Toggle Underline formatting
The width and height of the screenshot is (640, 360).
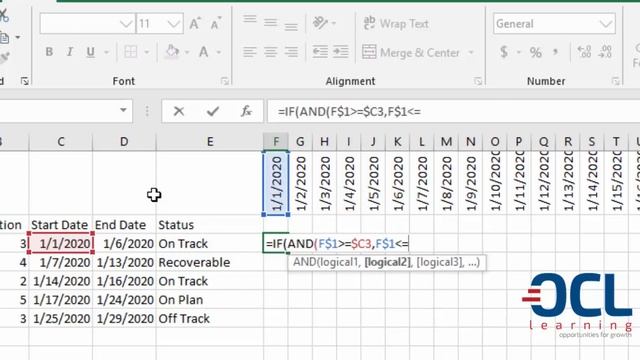tap(90, 52)
